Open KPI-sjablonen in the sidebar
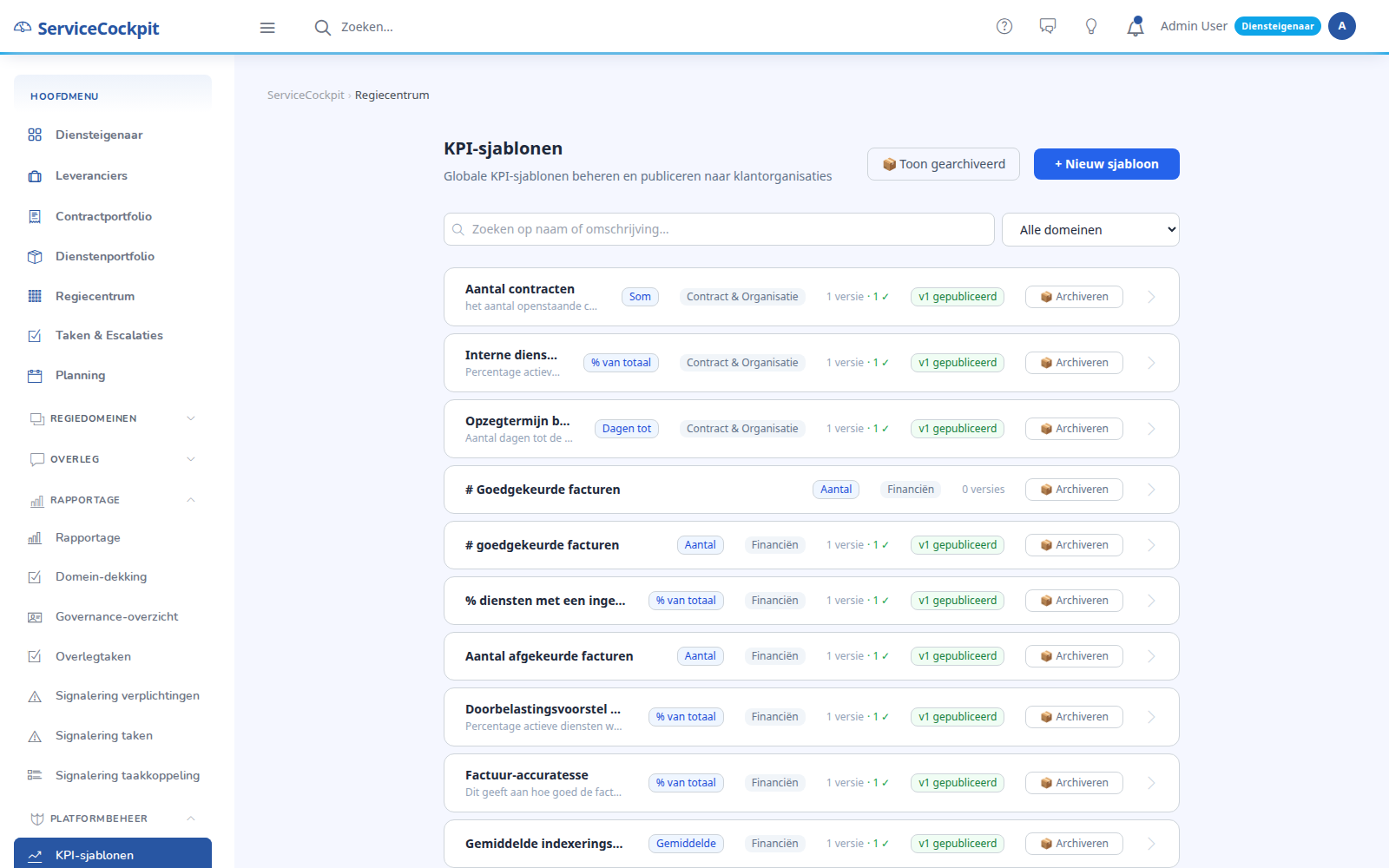Viewport: 1389px width, 868px height. 113,855
